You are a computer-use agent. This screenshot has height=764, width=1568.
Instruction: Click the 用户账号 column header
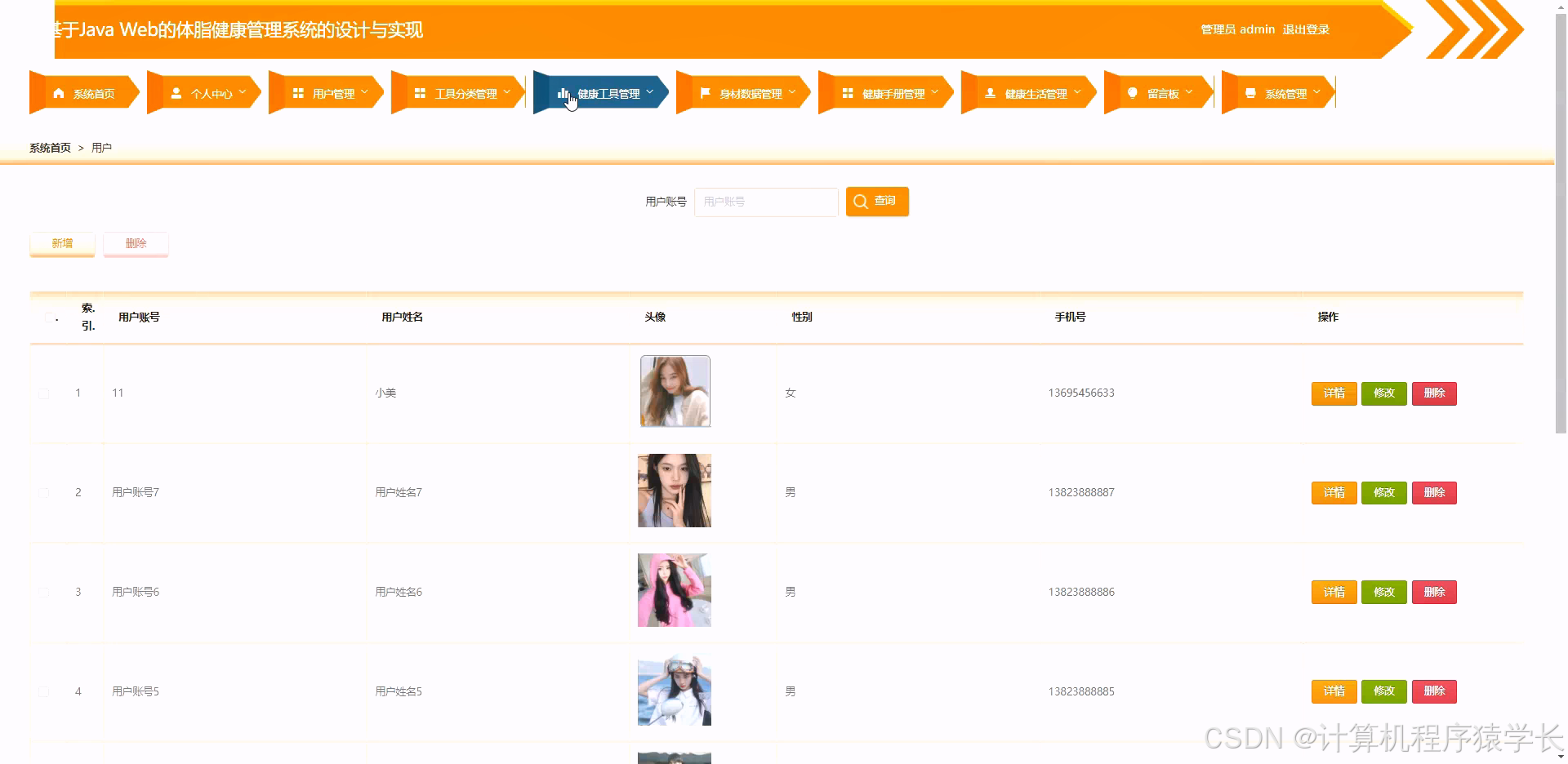click(x=139, y=318)
